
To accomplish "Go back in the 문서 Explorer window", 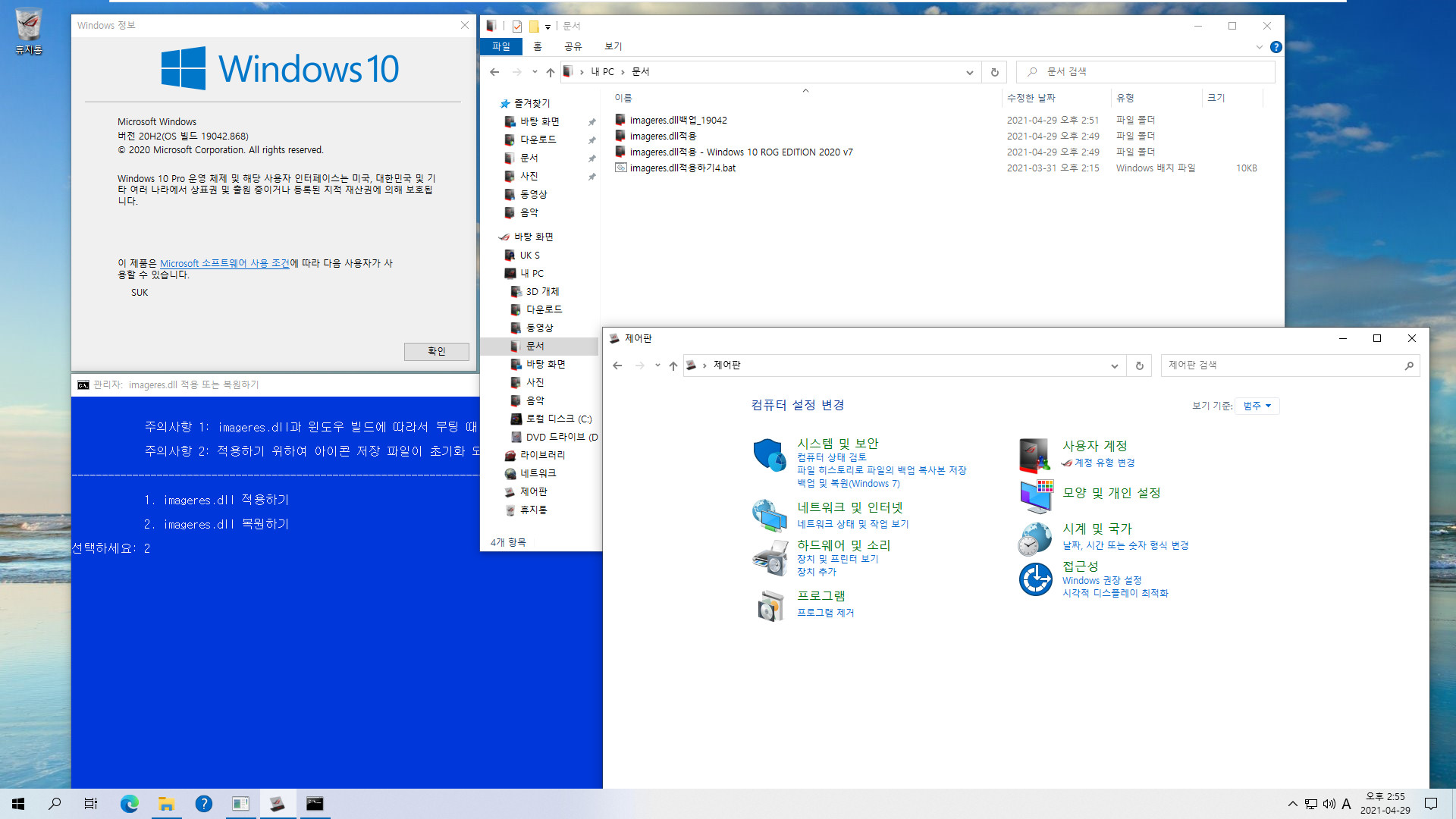I will (x=494, y=72).
